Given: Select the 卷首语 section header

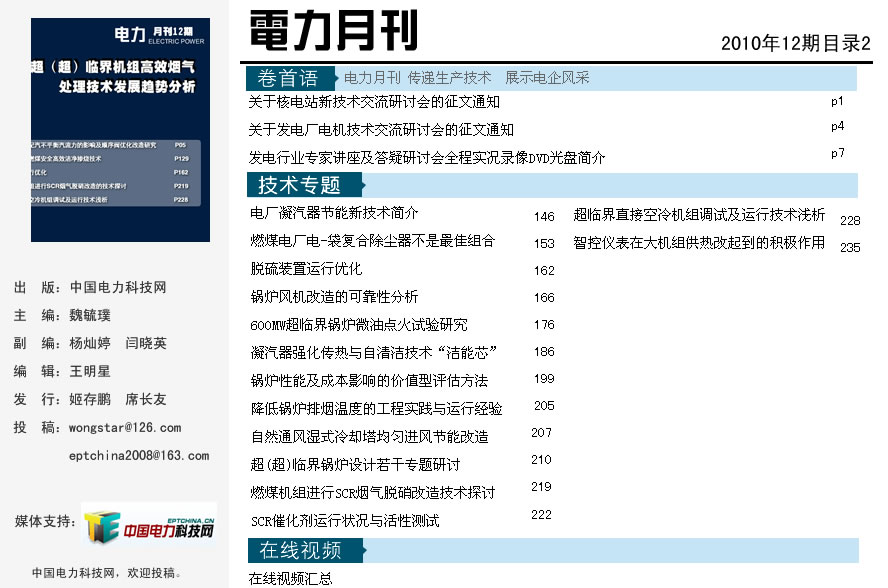Looking at the screenshot, I should pyautogui.click(x=290, y=78).
